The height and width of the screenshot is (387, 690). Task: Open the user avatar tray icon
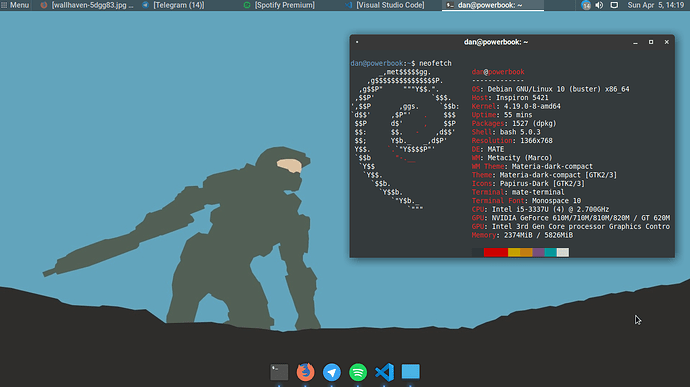coord(586,5)
